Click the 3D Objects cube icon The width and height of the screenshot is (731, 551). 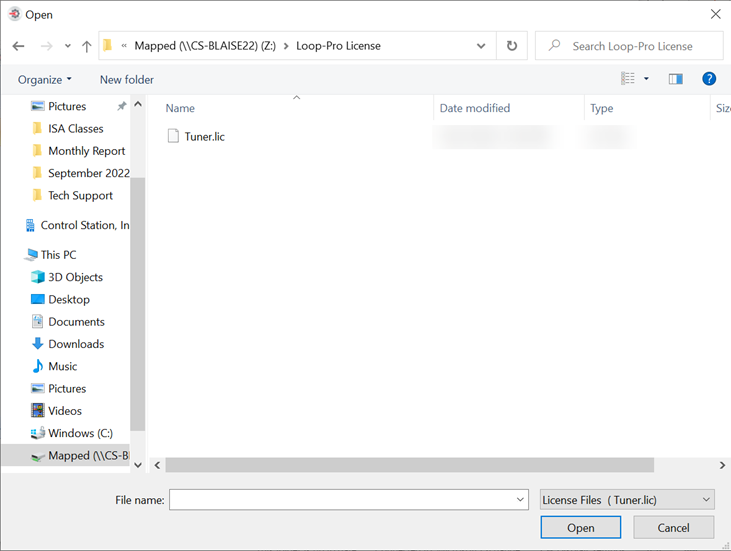(x=37, y=277)
